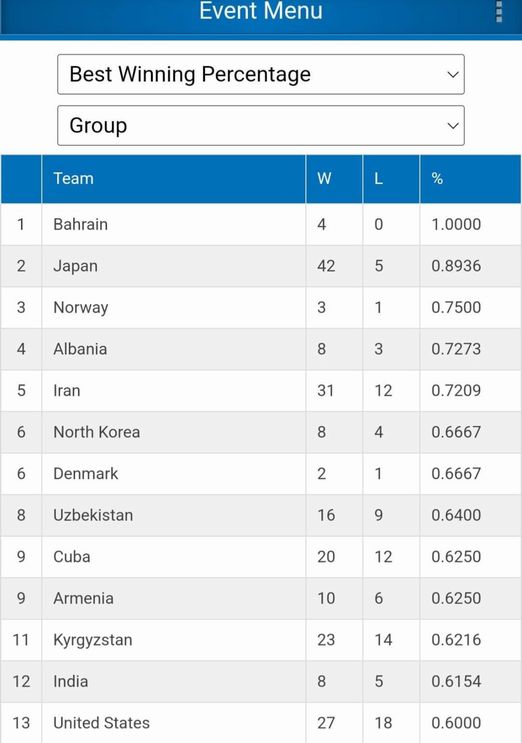Screen dimensions: 522x743
Task: Select the Bahrain team row
Action: pyautogui.click(x=261, y=224)
